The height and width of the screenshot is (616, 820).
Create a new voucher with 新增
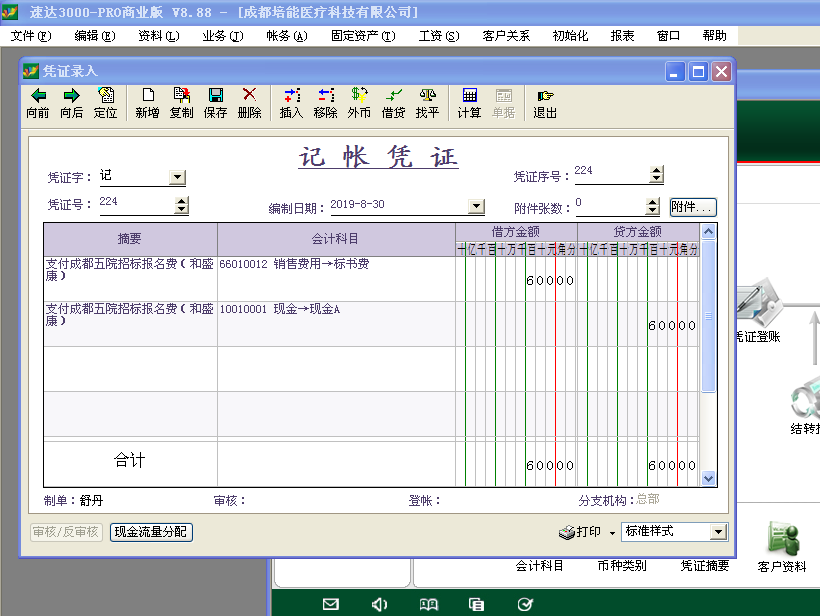click(147, 103)
